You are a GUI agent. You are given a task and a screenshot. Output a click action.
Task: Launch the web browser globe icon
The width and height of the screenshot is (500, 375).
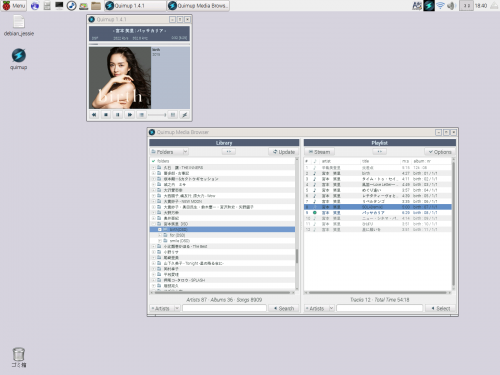coord(35,6)
